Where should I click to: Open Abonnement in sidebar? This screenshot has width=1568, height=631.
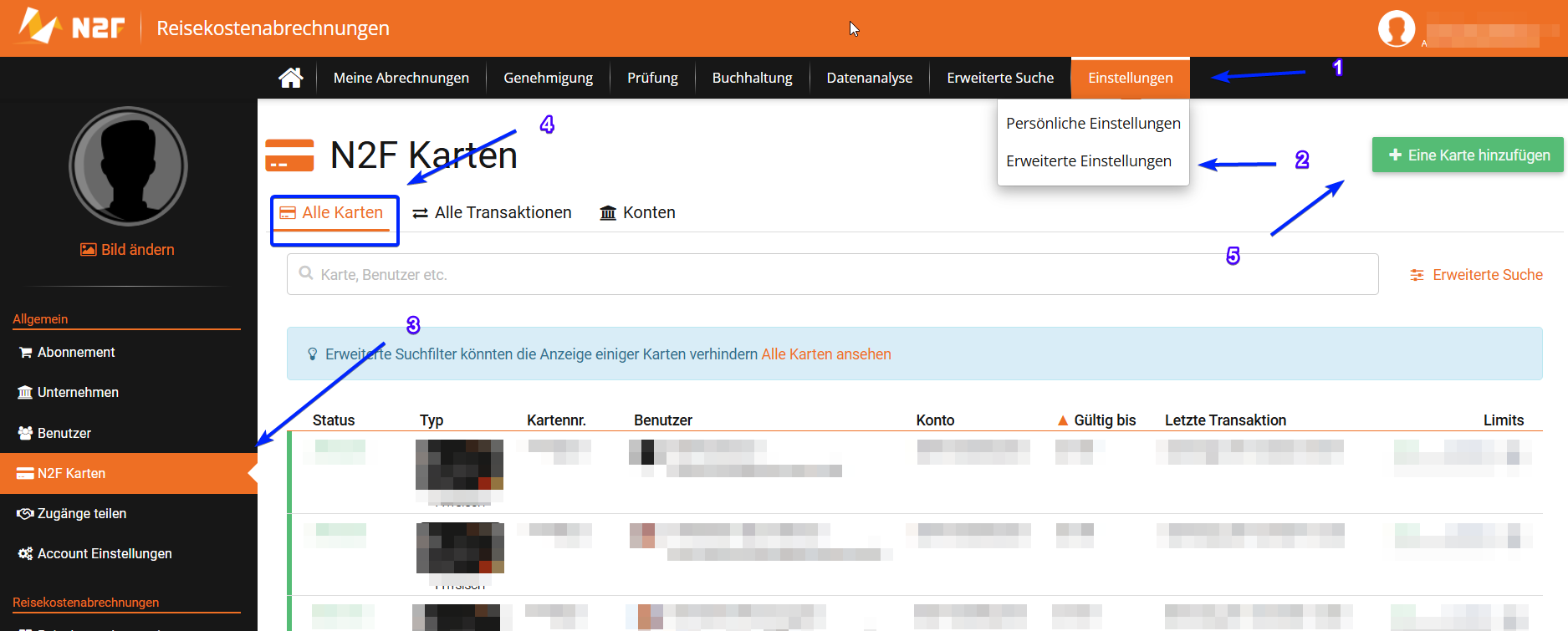click(129, 352)
